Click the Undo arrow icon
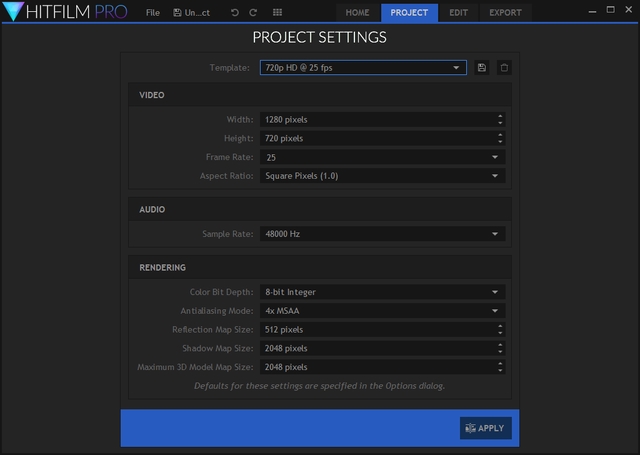 [235, 13]
